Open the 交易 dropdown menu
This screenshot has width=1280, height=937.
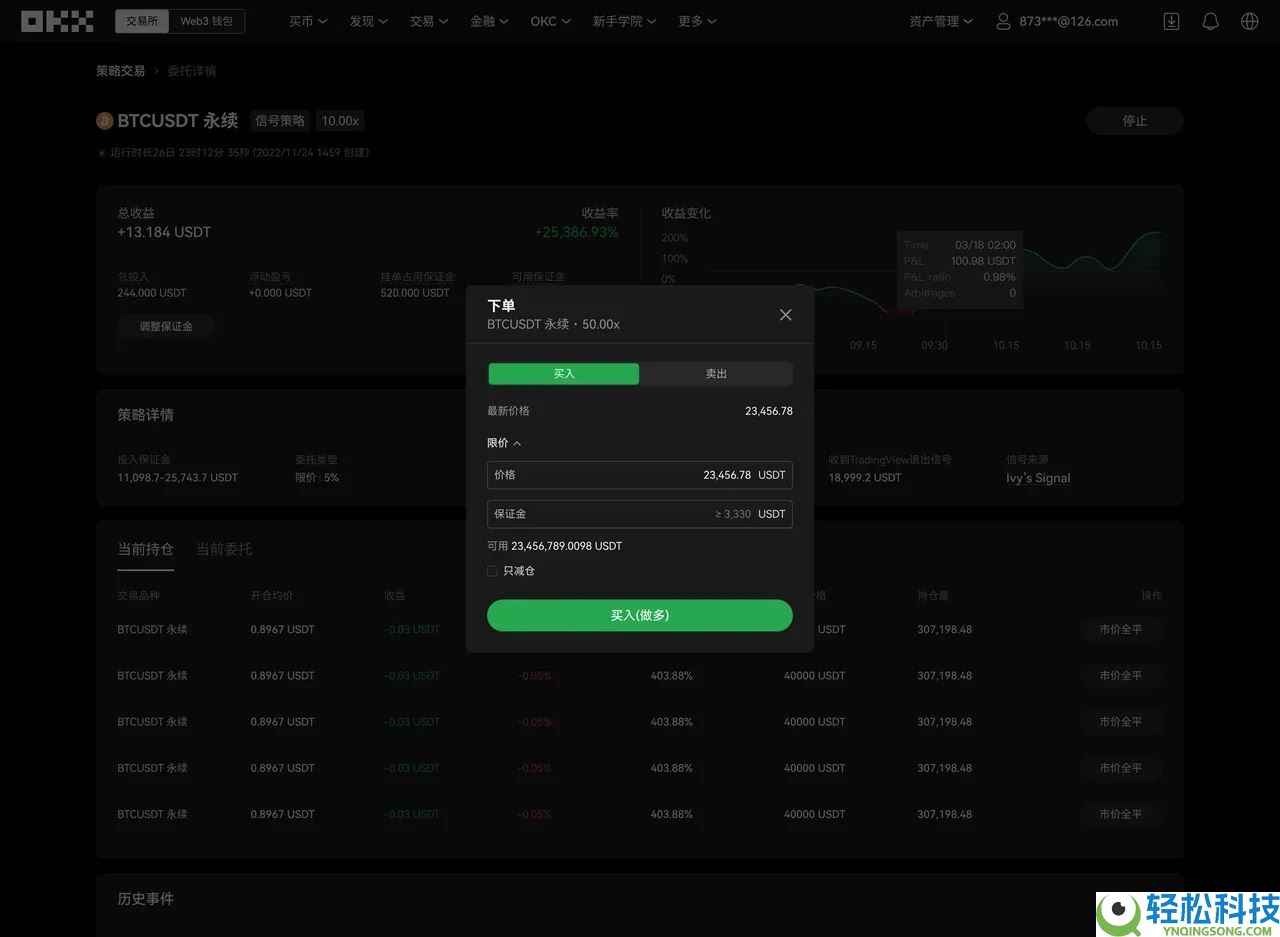pos(429,21)
